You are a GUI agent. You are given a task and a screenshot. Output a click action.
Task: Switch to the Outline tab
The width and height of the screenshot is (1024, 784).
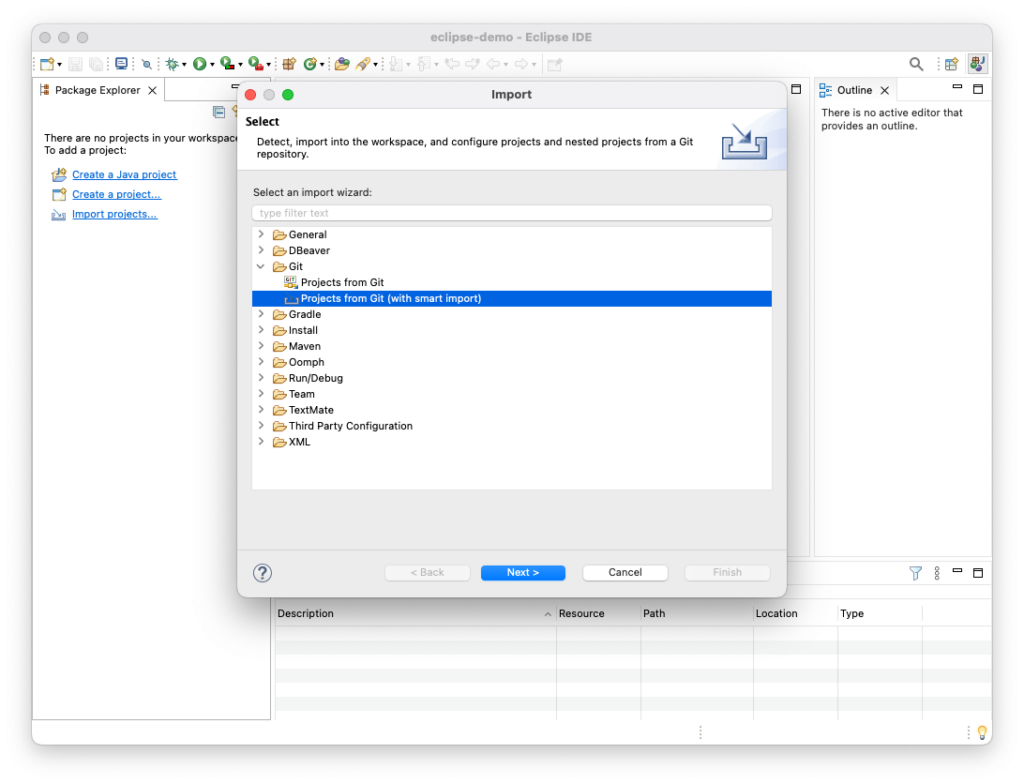tap(854, 90)
